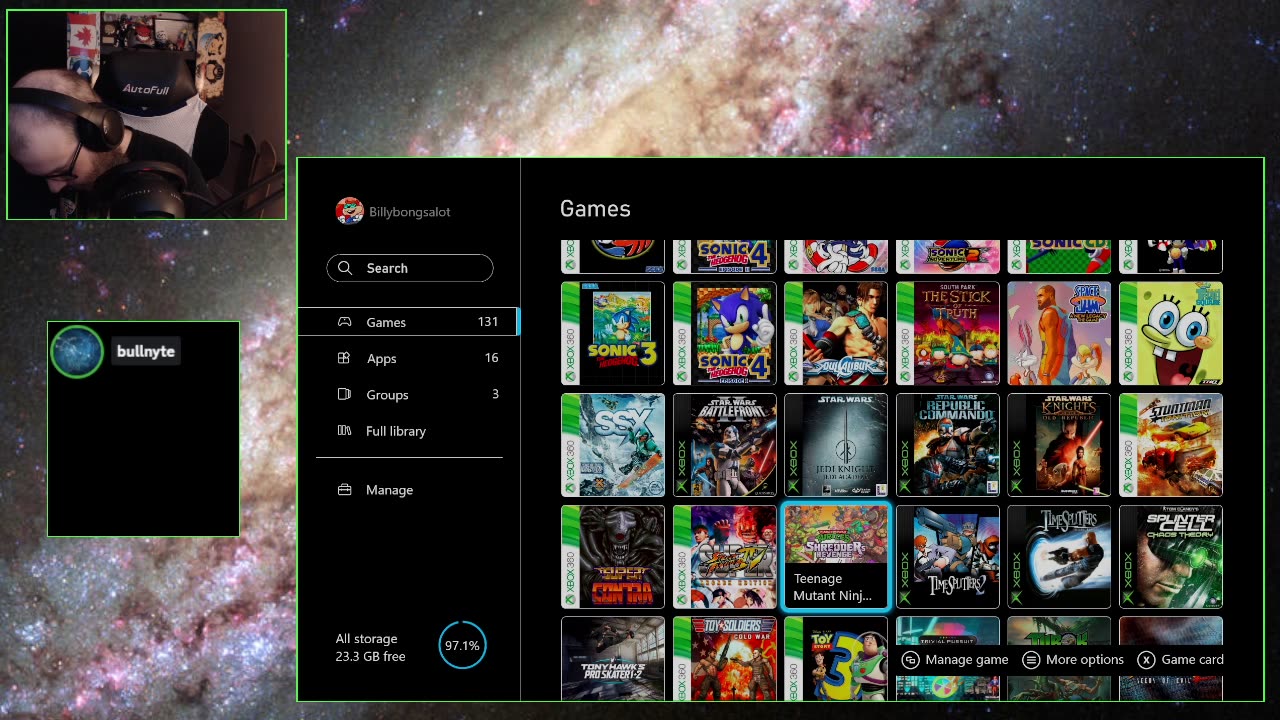Click the bullnyte username label
Viewport: 1280px width, 720px height.
coord(145,351)
